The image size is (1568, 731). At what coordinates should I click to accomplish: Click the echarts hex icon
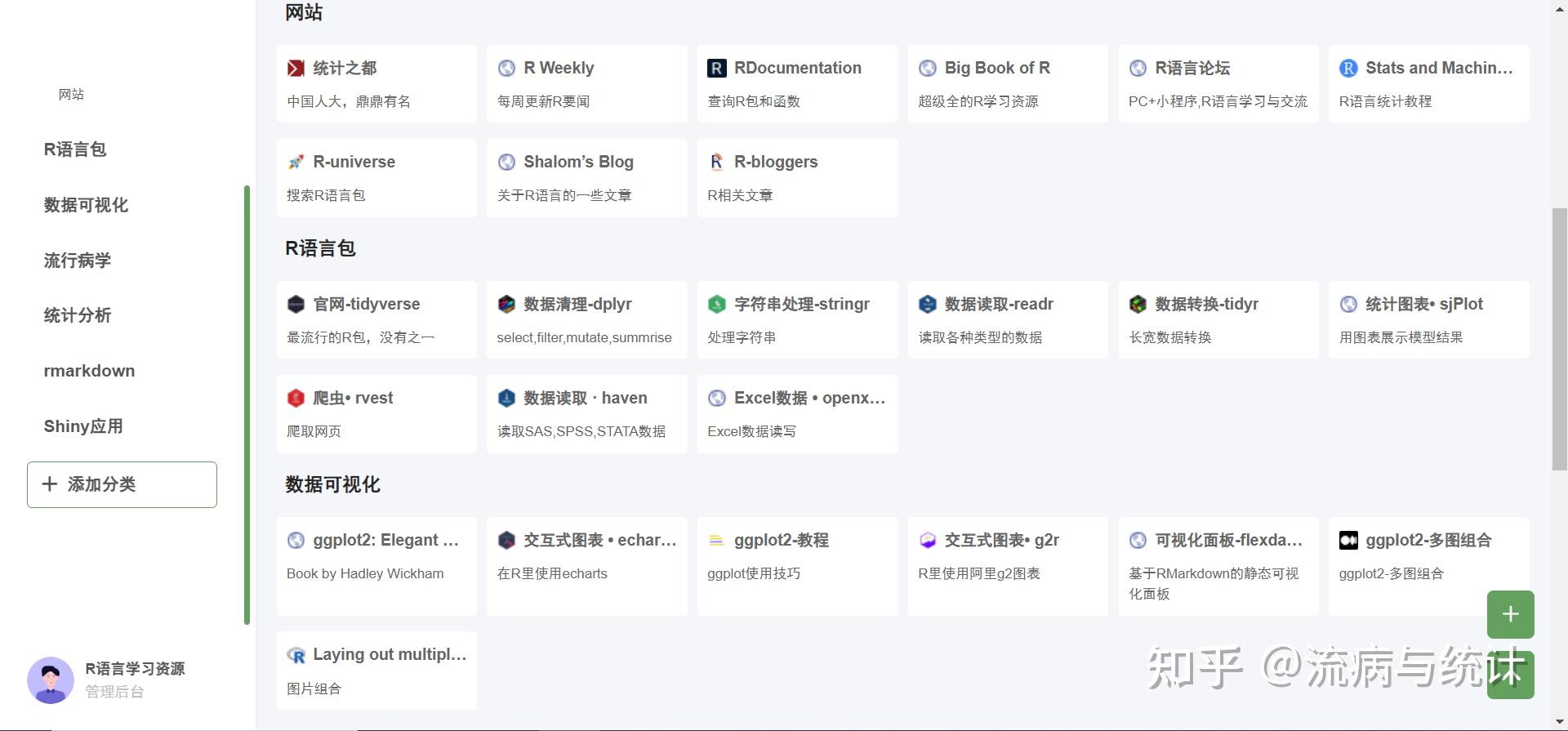tap(506, 541)
